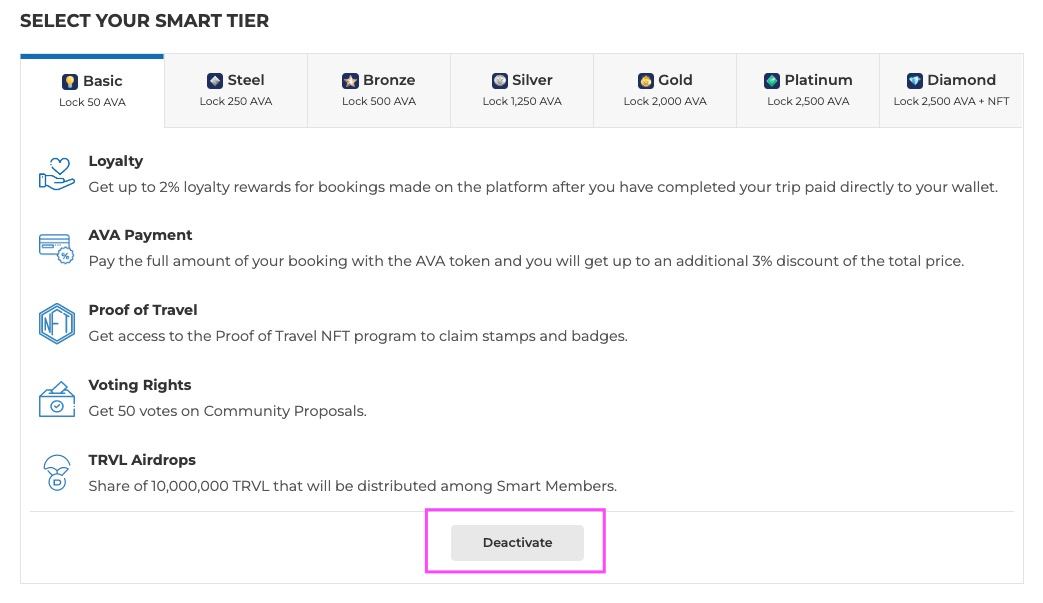The image size is (1043, 603).
Task: Click the Voting Rights heading
Action: coord(140,385)
